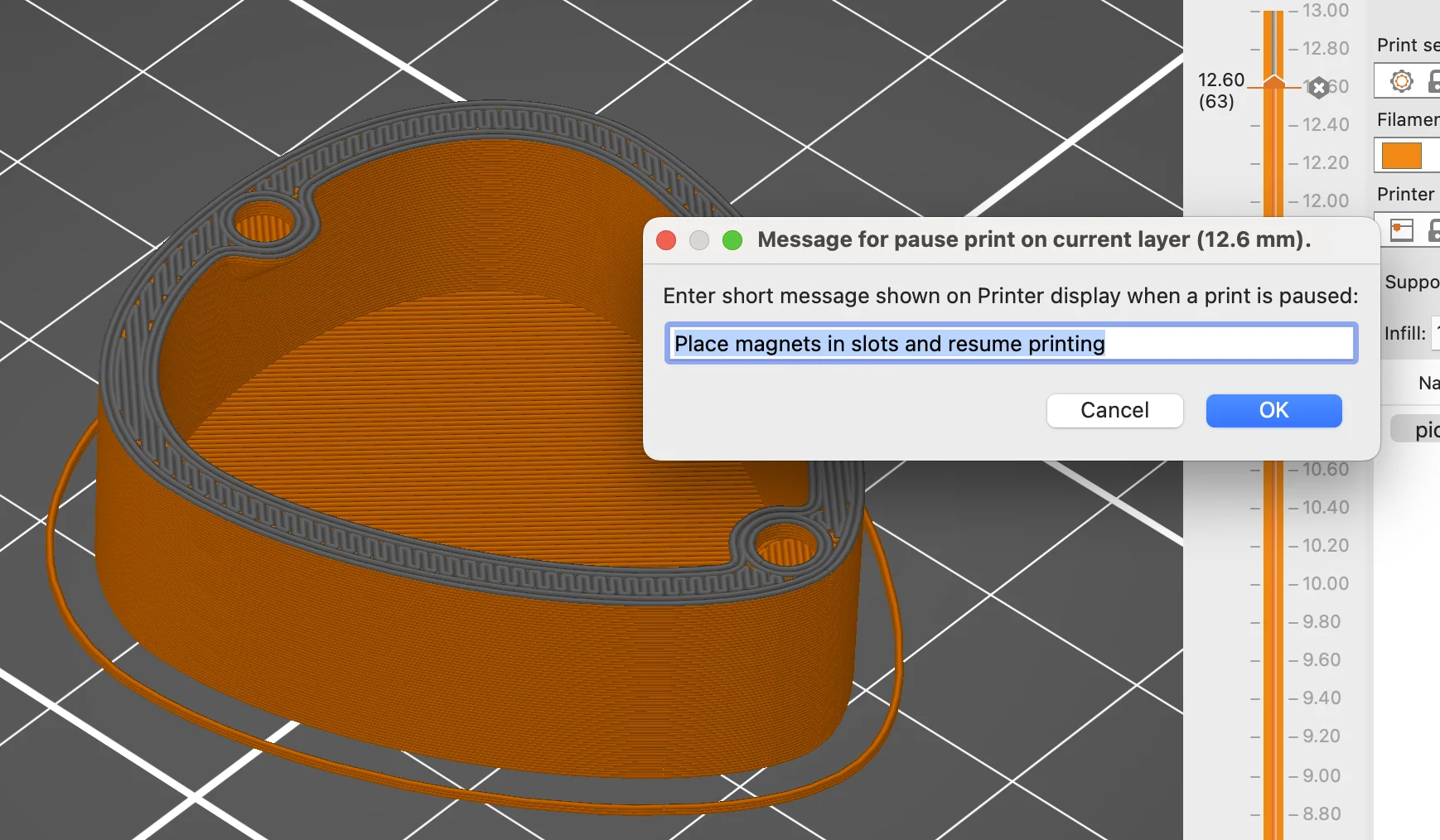
Task: Click the orange filament color swatch
Action: click(1404, 156)
